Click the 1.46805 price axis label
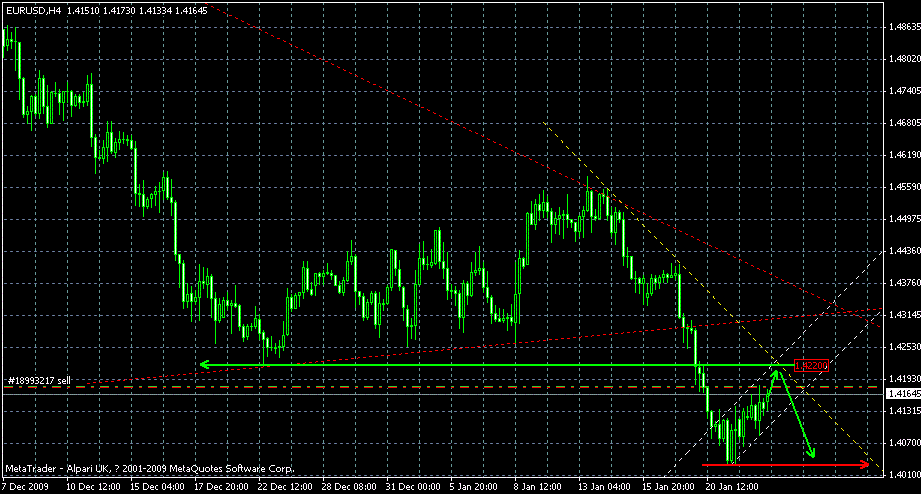The image size is (921, 494). tap(905, 123)
